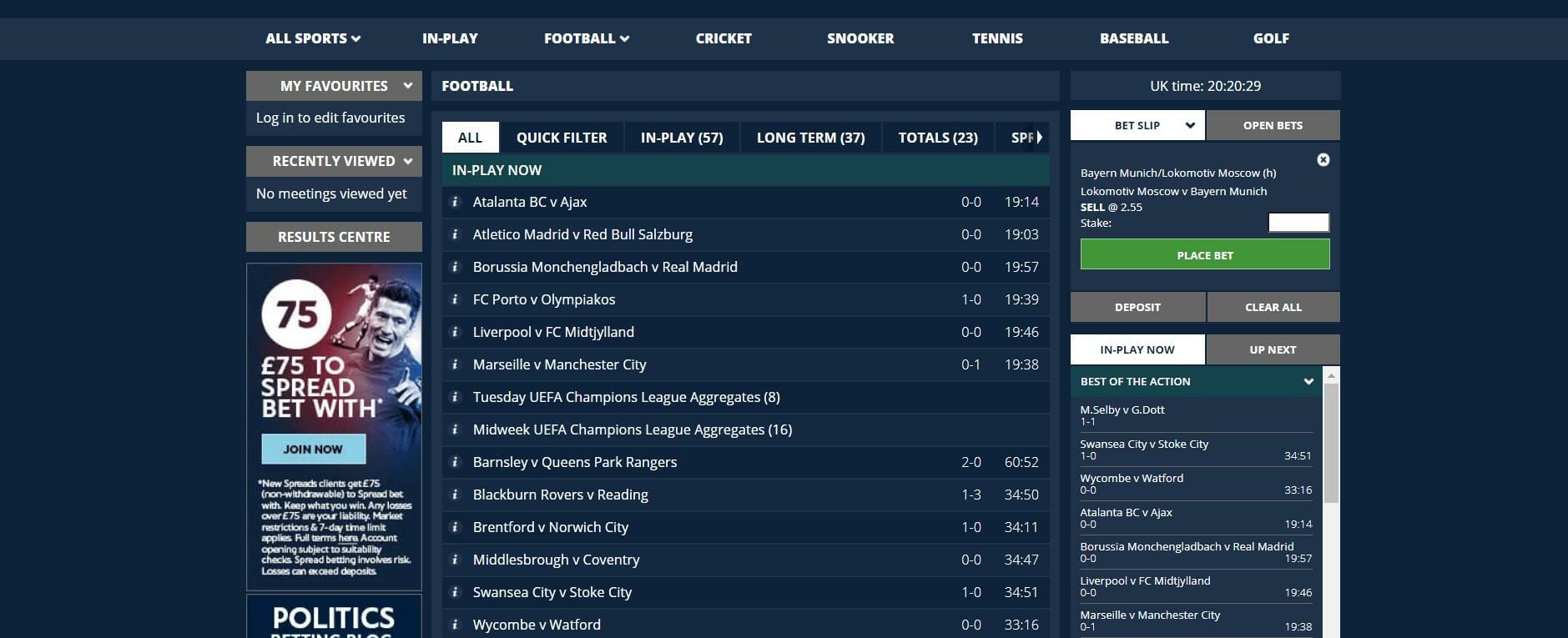
Task: Open Tuesday UEFA Champions League Aggregates (8)
Action: pos(627,397)
